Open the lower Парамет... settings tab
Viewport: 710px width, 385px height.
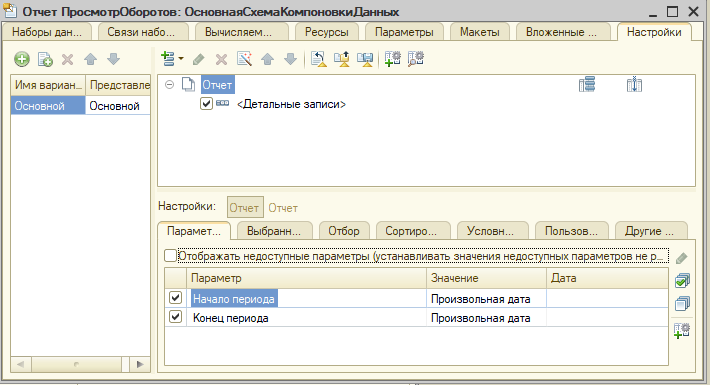coord(194,231)
